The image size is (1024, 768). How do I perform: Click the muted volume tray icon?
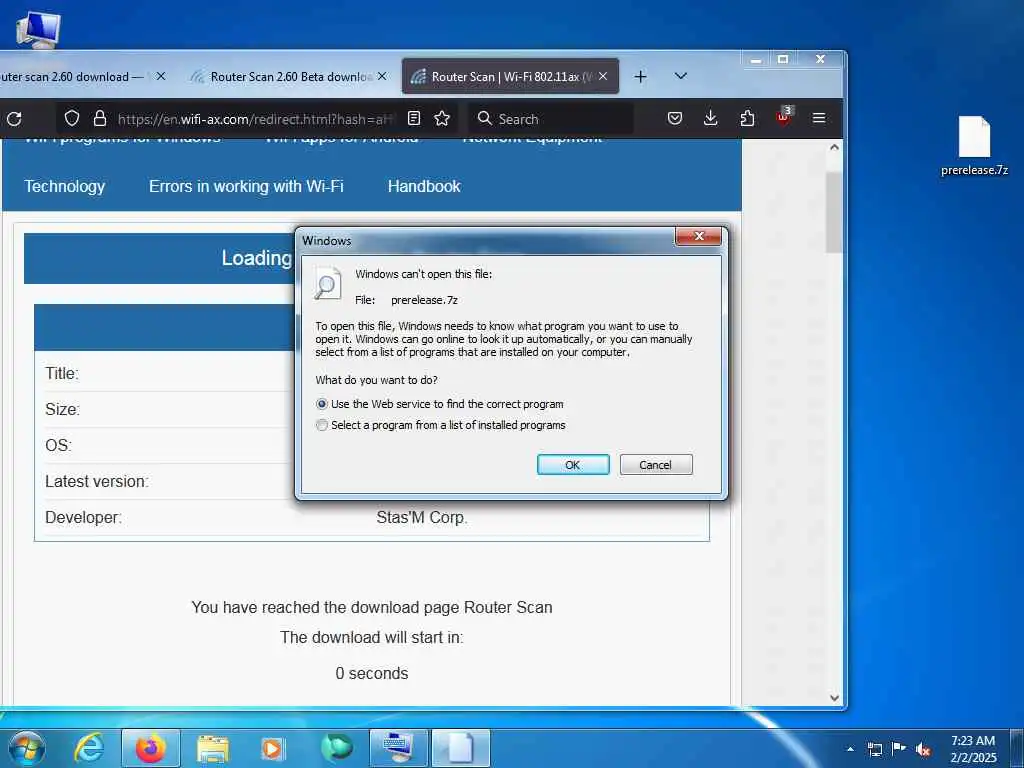(x=923, y=750)
